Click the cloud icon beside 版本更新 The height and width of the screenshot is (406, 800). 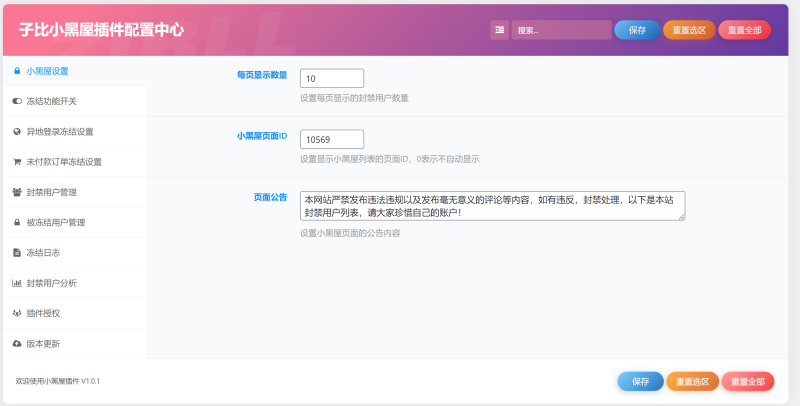point(17,344)
